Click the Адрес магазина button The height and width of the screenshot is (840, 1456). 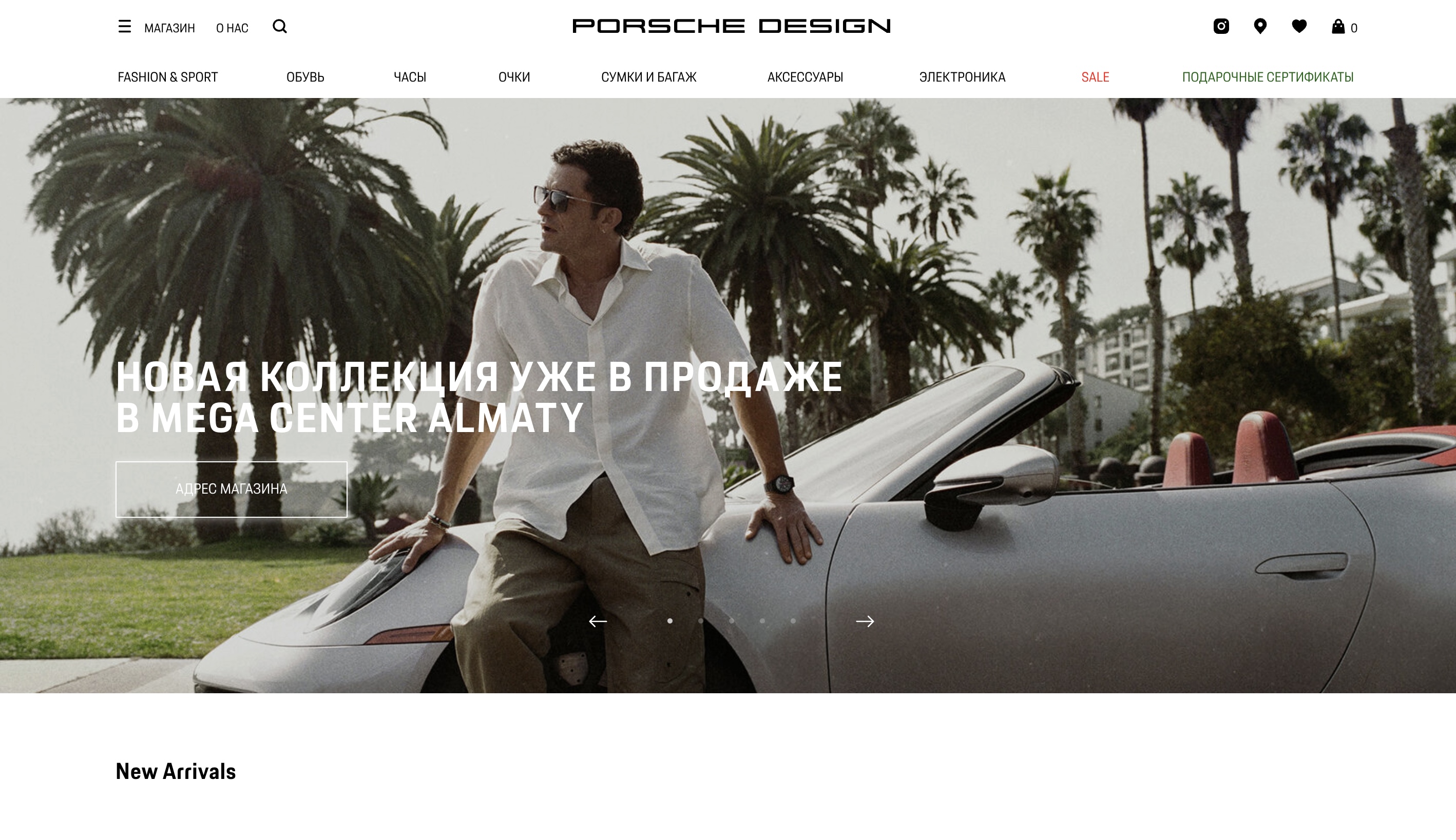(x=232, y=489)
